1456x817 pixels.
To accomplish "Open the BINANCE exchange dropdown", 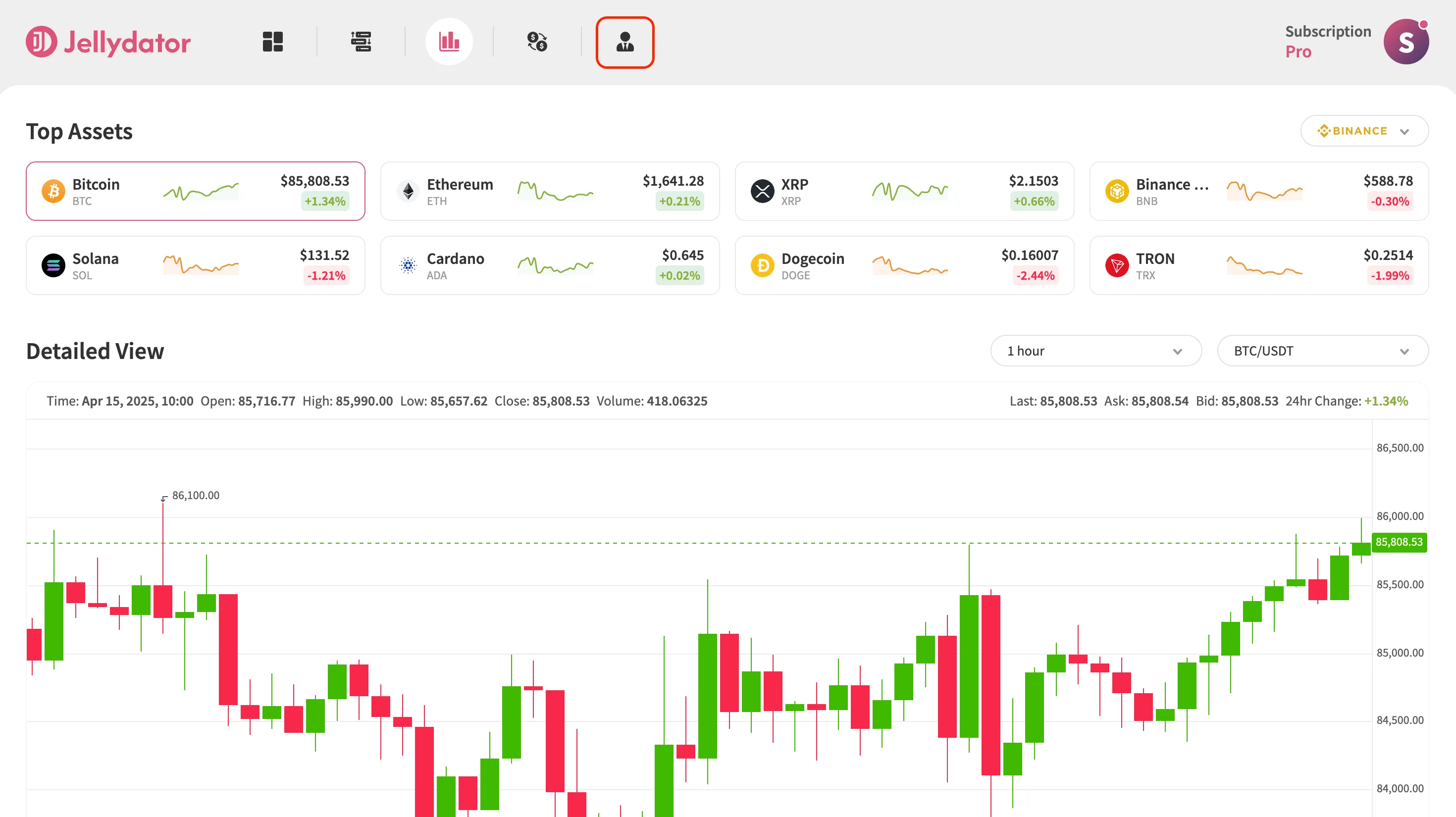I will (x=1364, y=131).
